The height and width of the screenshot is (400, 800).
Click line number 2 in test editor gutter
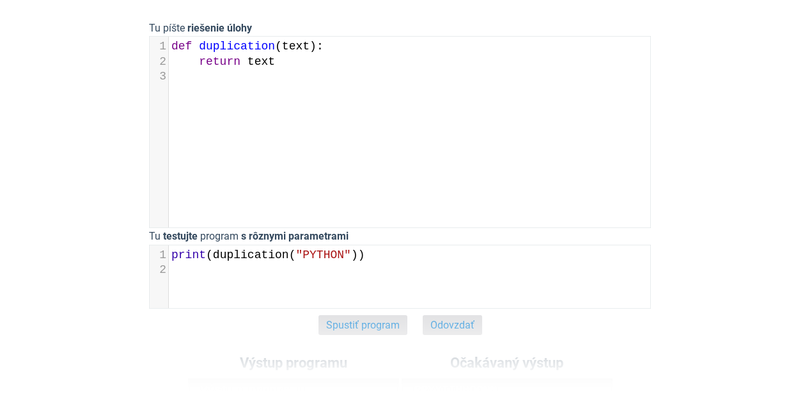pyautogui.click(x=162, y=270)
